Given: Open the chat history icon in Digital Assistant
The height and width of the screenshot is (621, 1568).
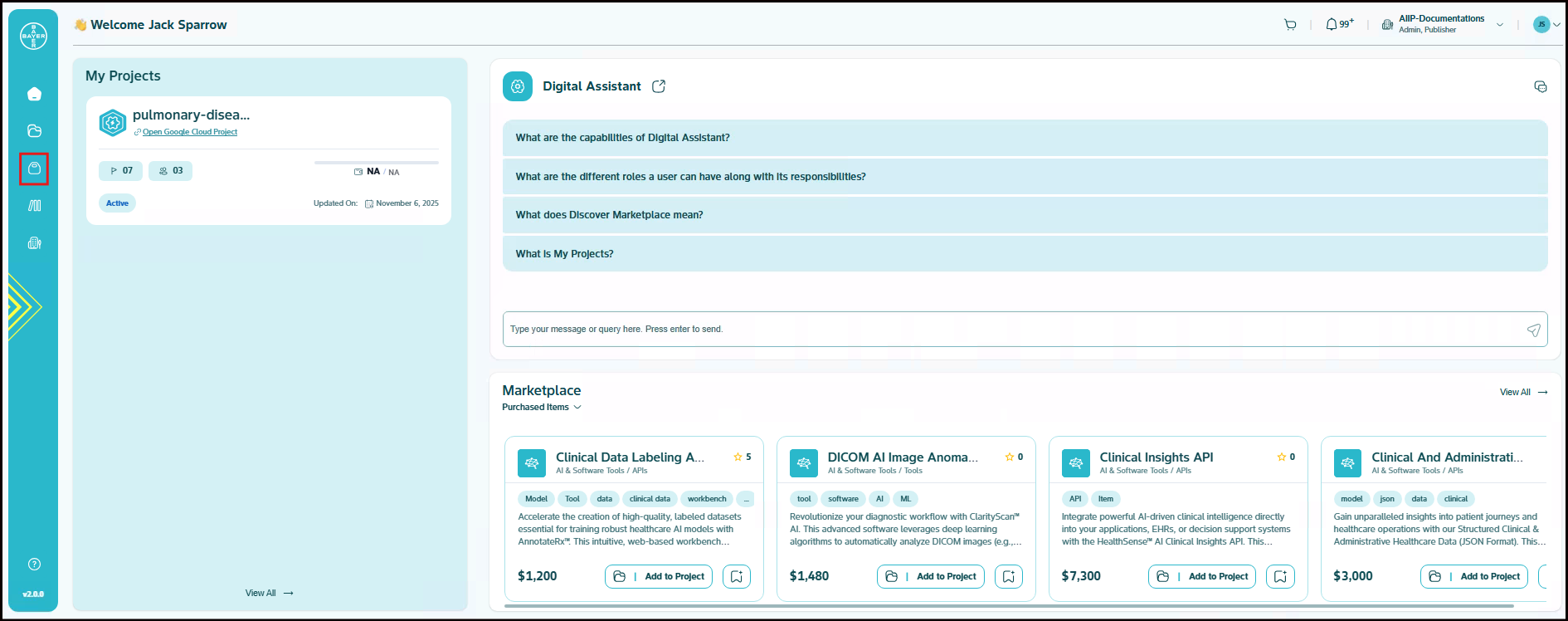Looking at the screenshot, I should 1540,87.
